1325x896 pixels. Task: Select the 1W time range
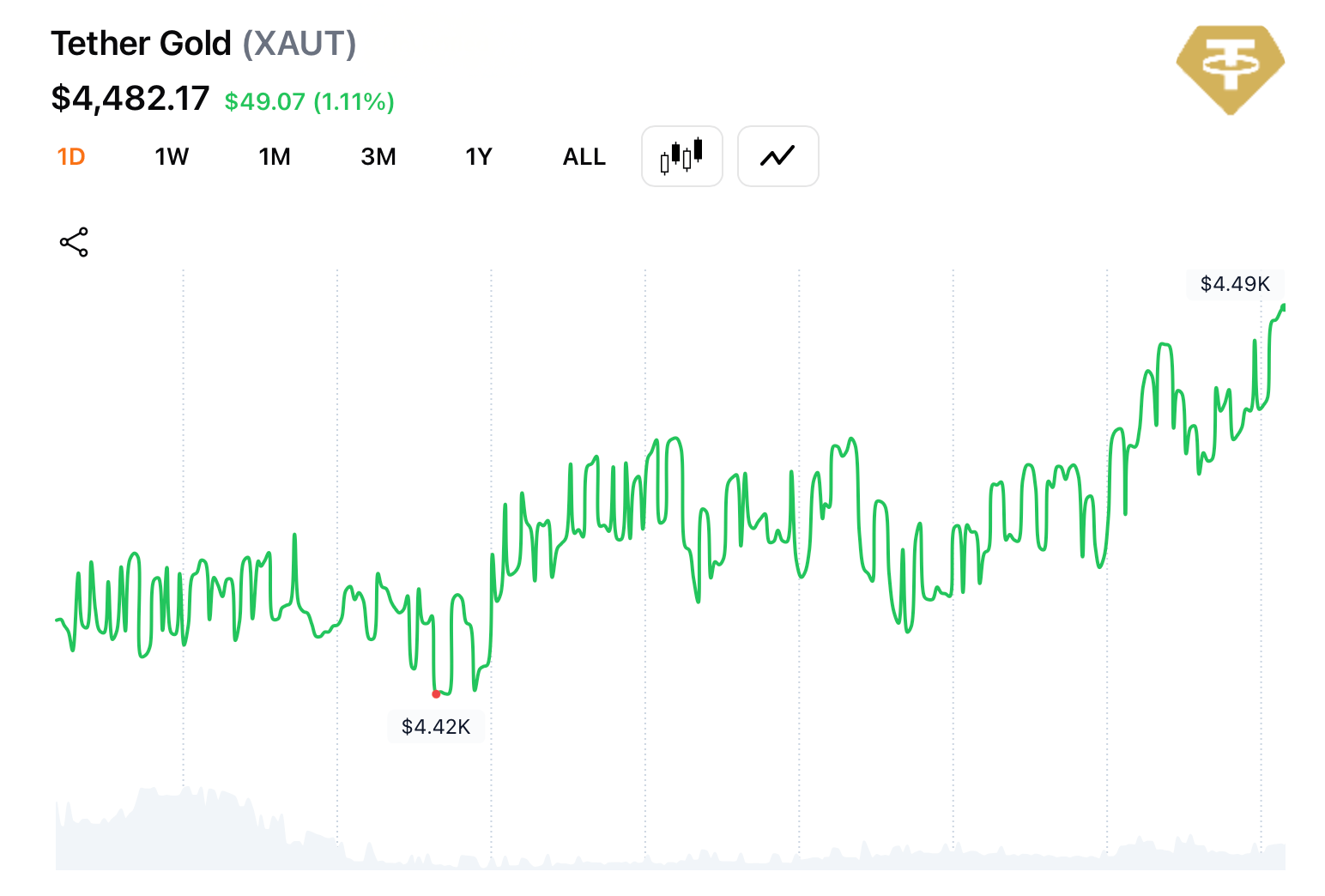click(x=172, y=157)
